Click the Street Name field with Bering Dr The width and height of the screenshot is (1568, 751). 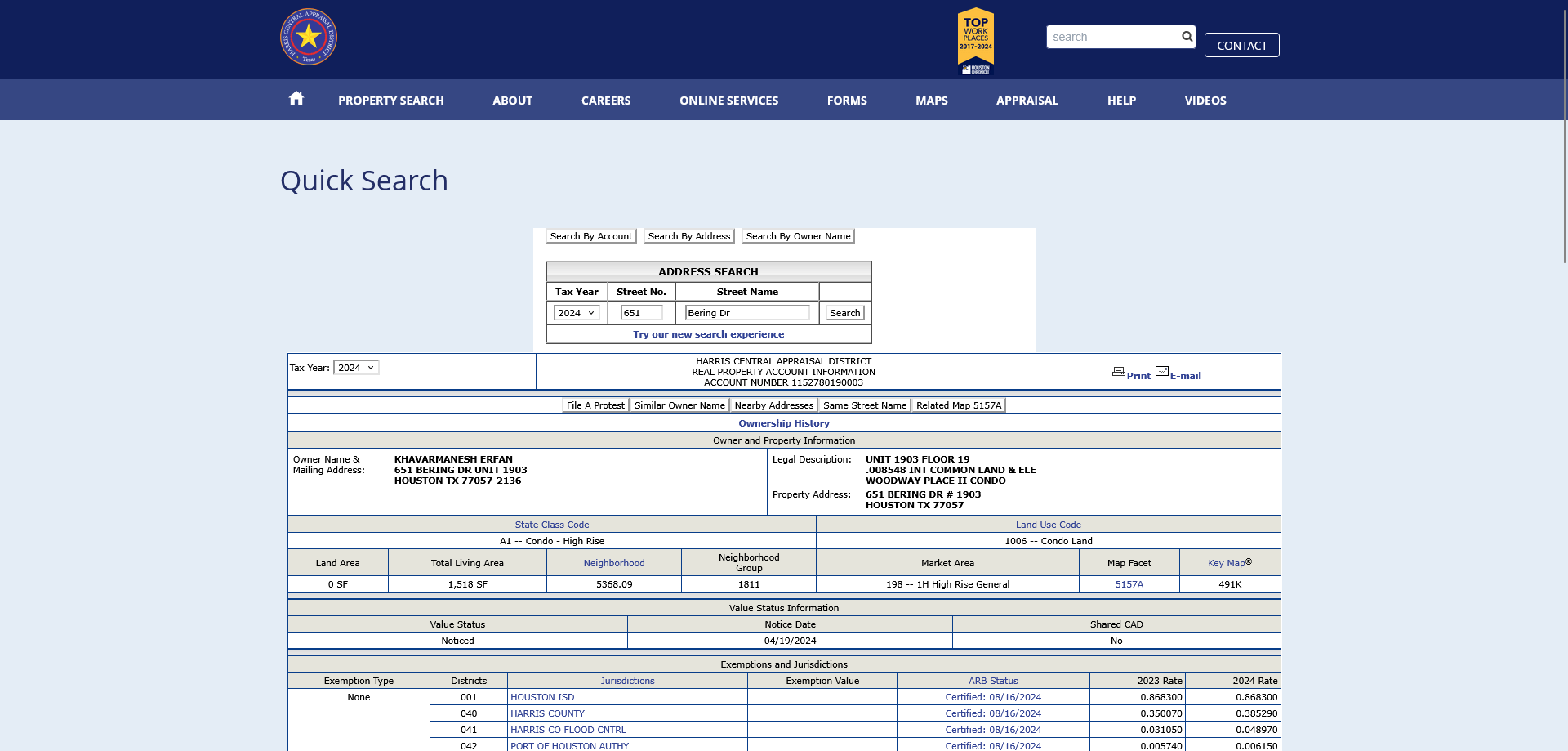tap(747, 313)
